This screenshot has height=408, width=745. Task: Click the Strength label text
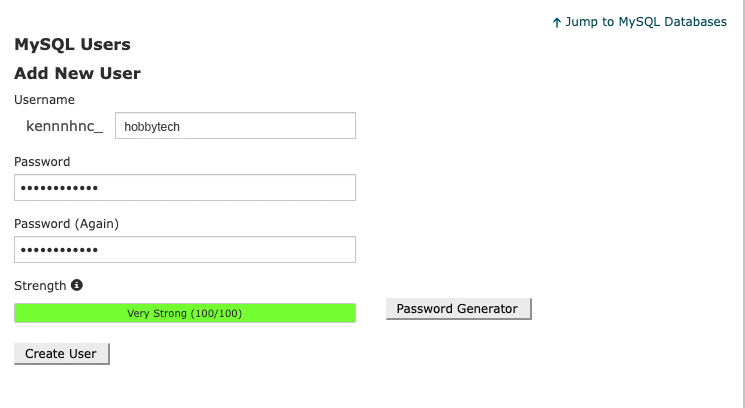tap(40, 285)
